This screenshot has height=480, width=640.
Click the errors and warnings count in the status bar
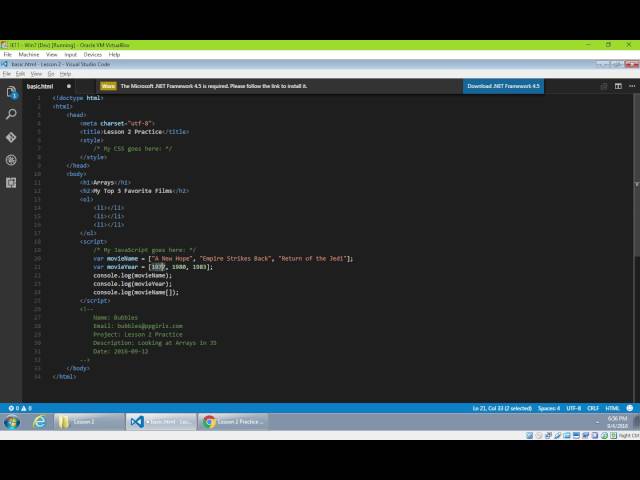[20, 408]
